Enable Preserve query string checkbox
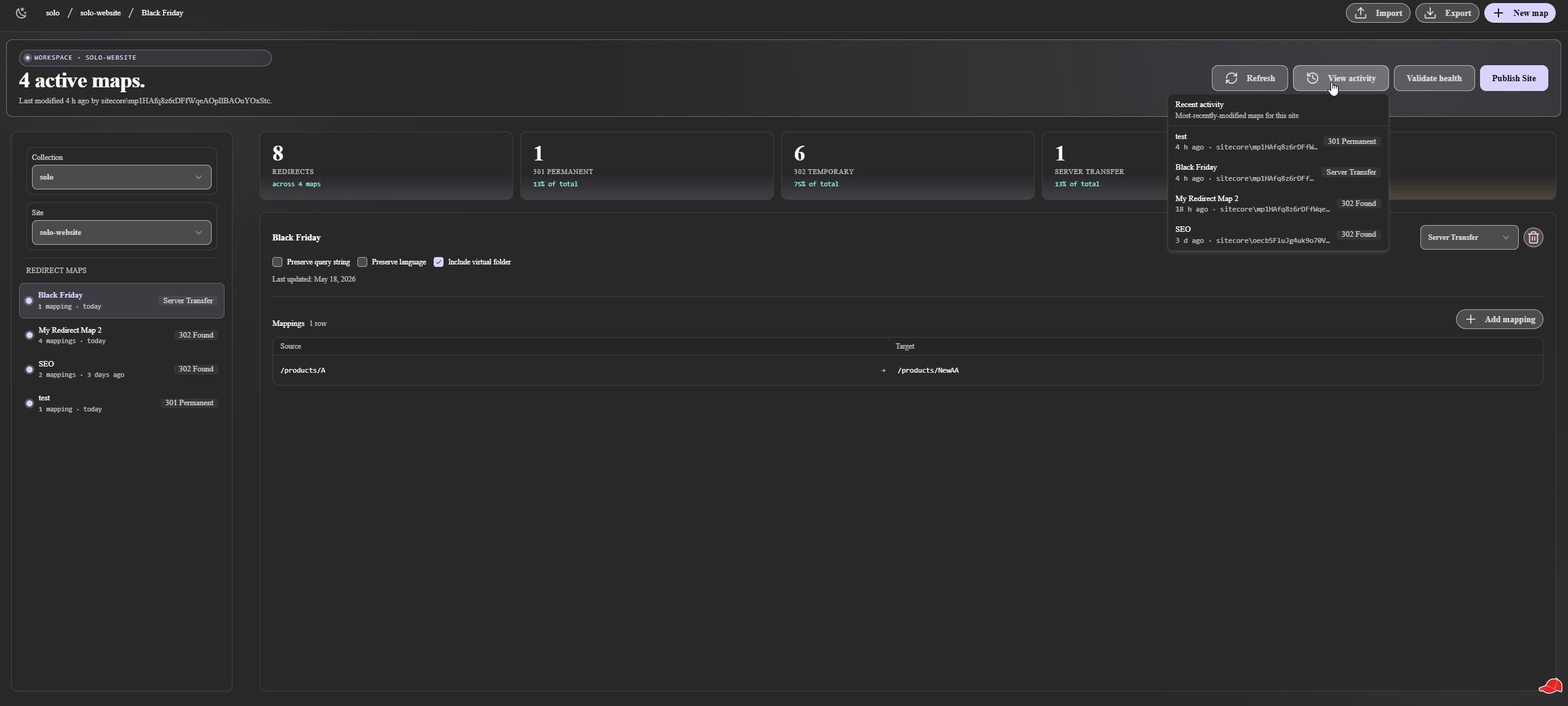 coord(277,262)
